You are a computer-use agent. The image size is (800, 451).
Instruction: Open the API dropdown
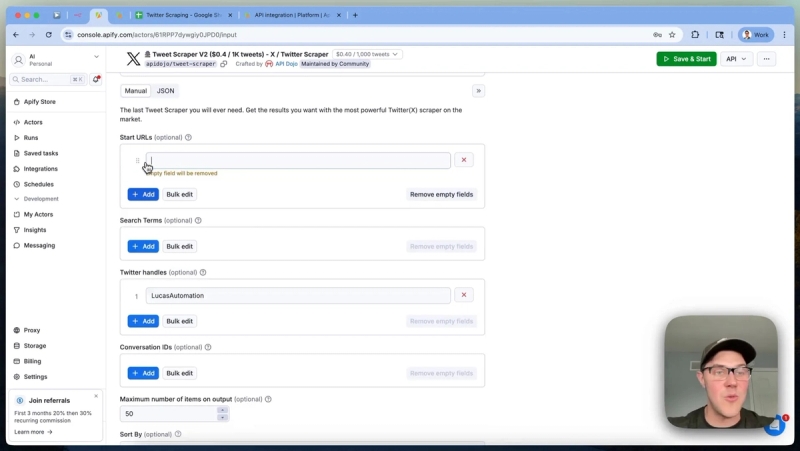click(x=736, y=59)
